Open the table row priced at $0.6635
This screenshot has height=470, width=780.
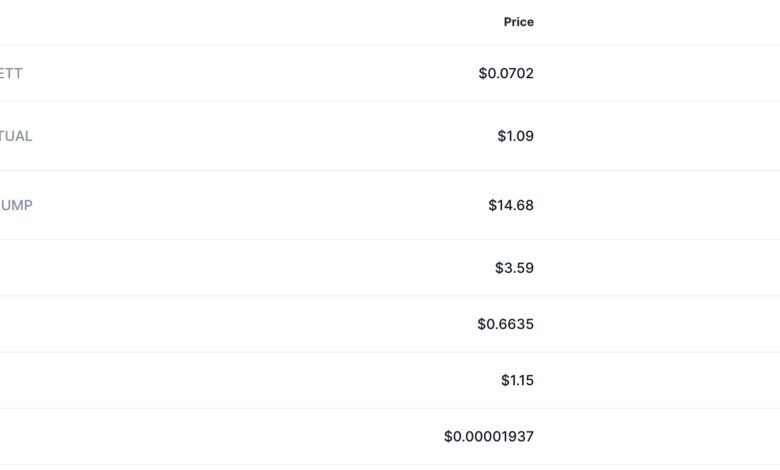(x=390, y=324)
